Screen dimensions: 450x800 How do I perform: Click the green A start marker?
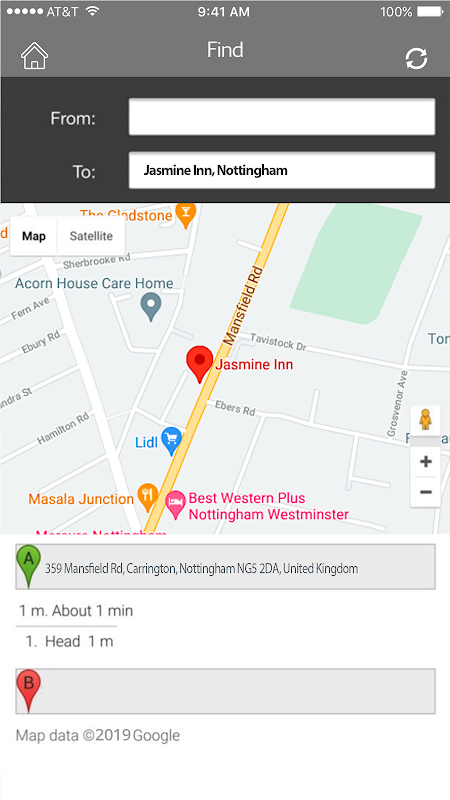(29, 565)
